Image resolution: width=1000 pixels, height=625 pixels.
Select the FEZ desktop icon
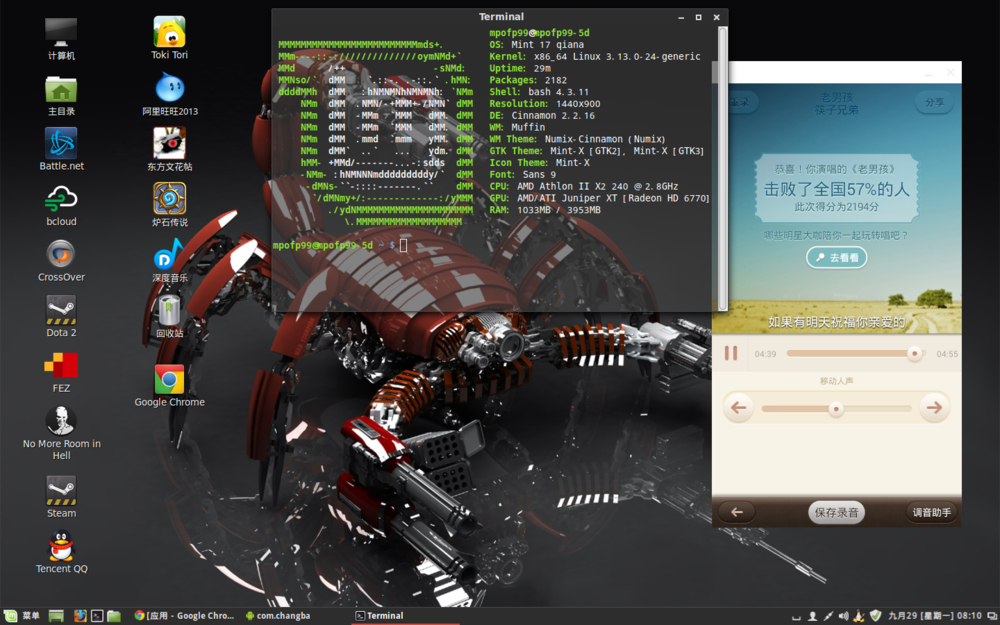[x=61, y=372]
